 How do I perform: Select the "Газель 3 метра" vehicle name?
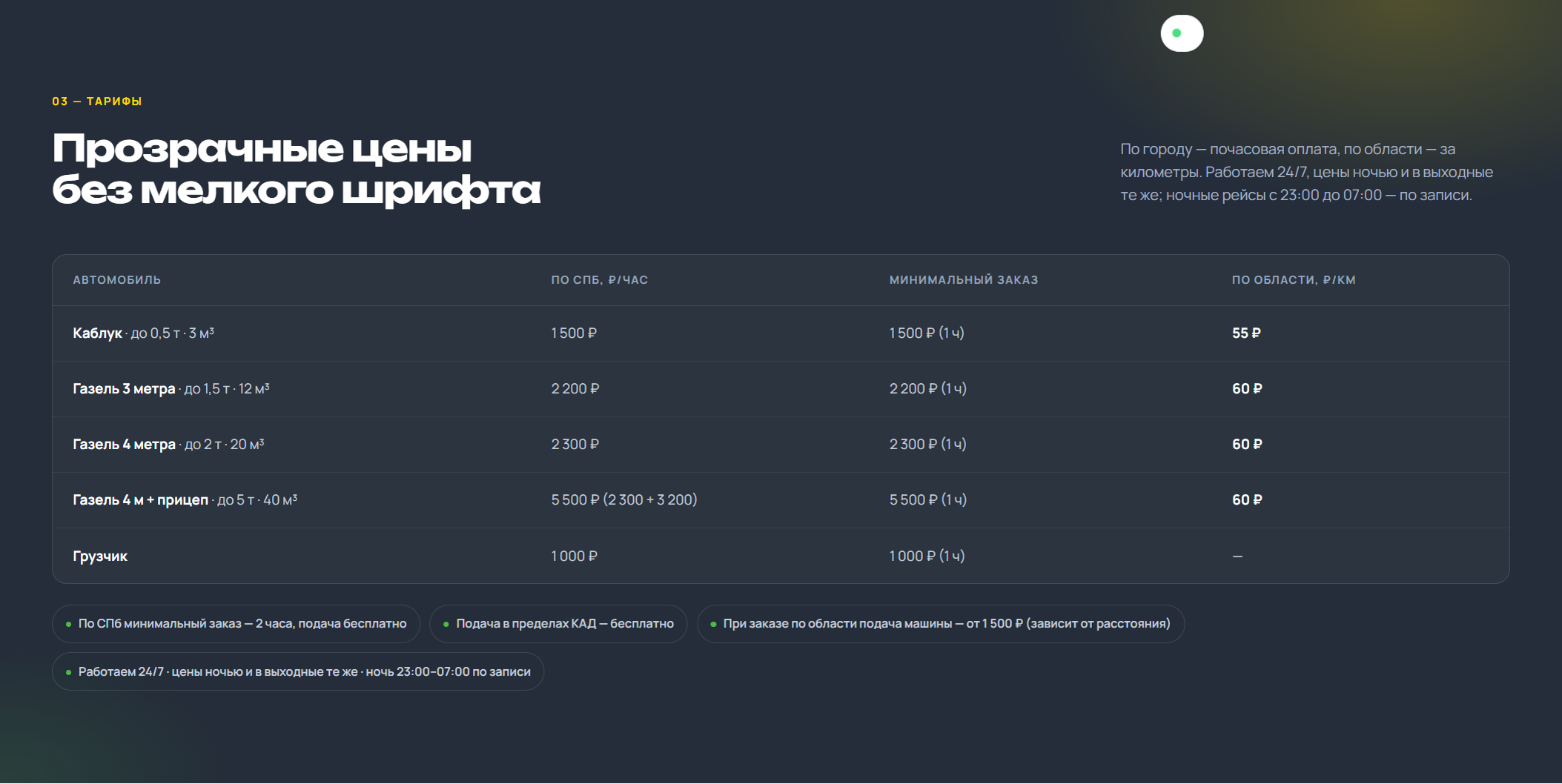tap(124, 389)
